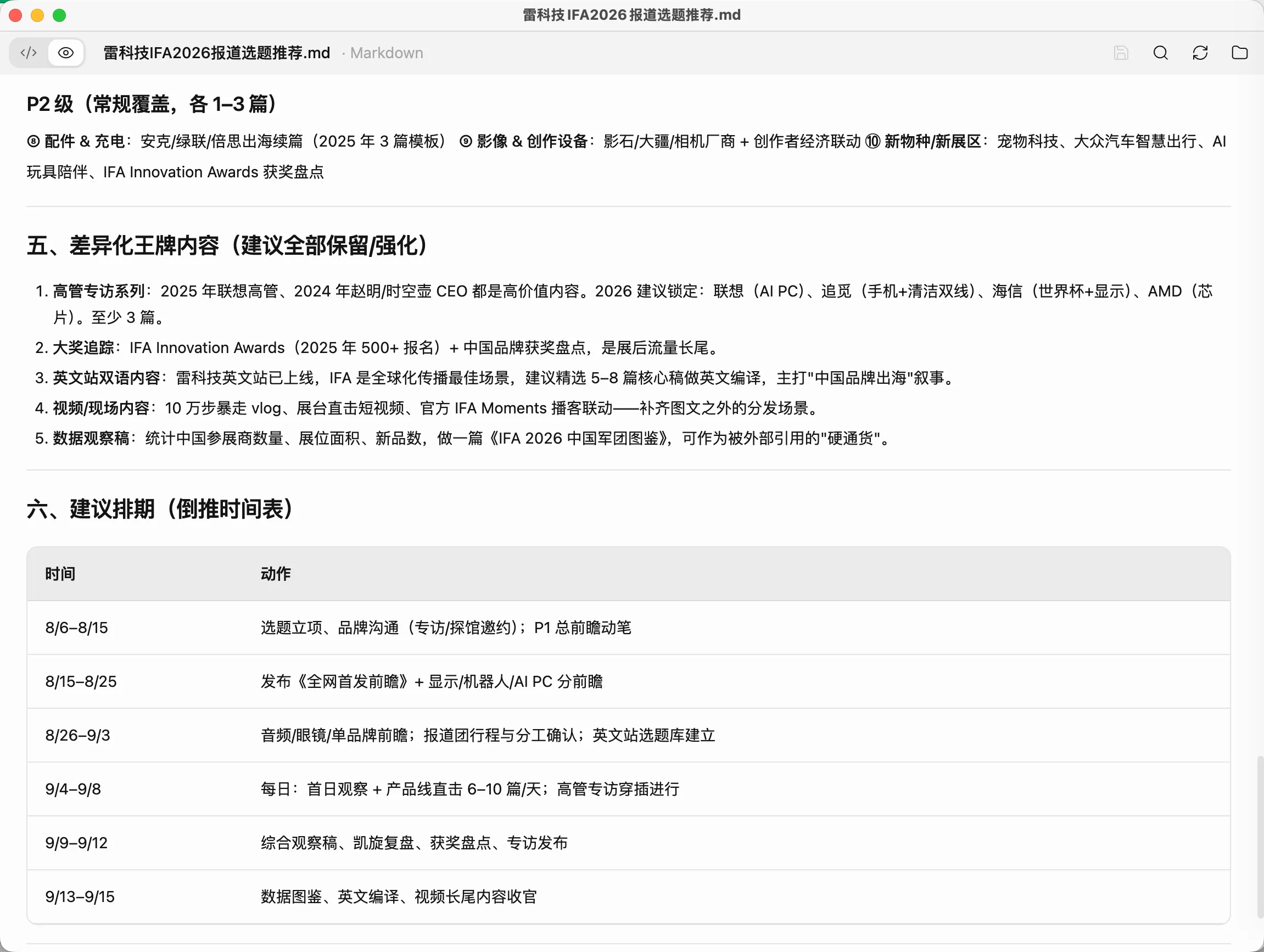
Task: Click cell 每日：首日观察 action text
Action: click(469, 788)
